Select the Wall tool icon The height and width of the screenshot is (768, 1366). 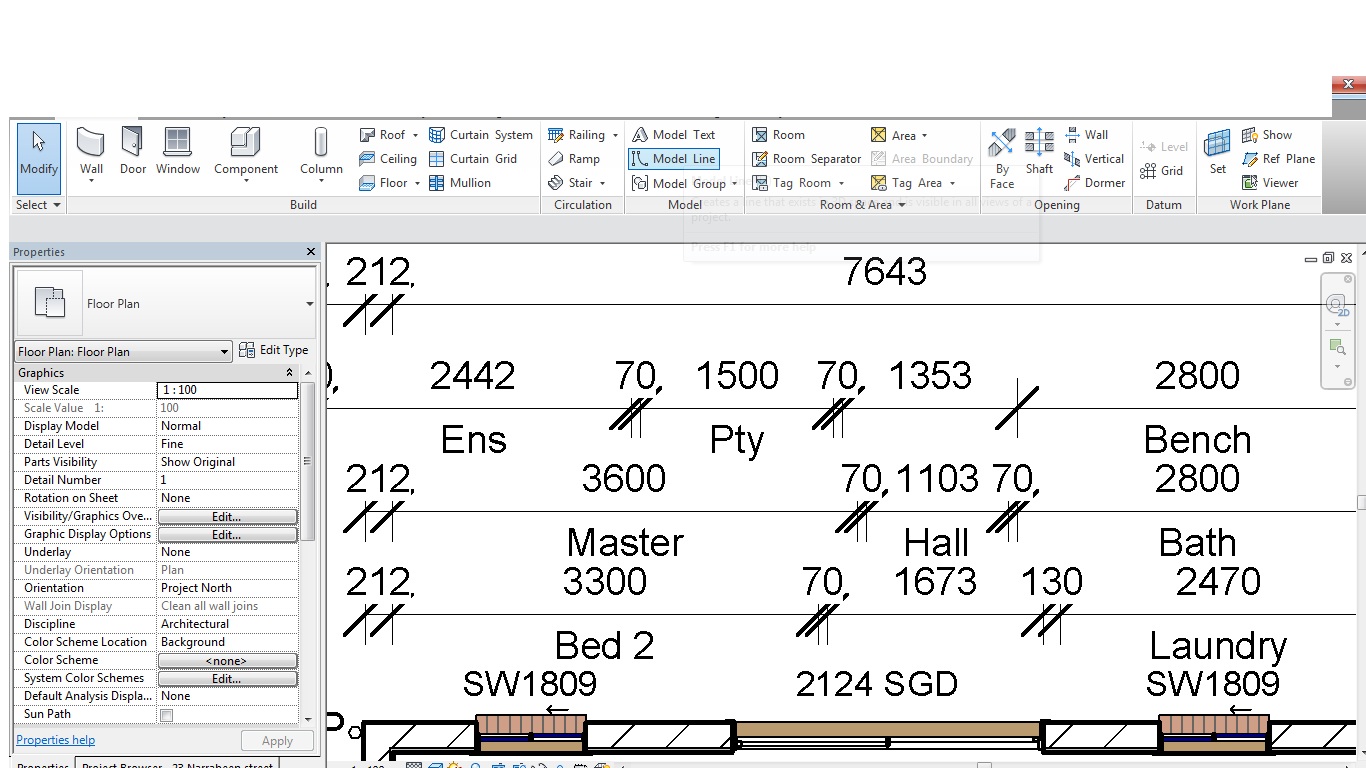(x=91, y=143)
